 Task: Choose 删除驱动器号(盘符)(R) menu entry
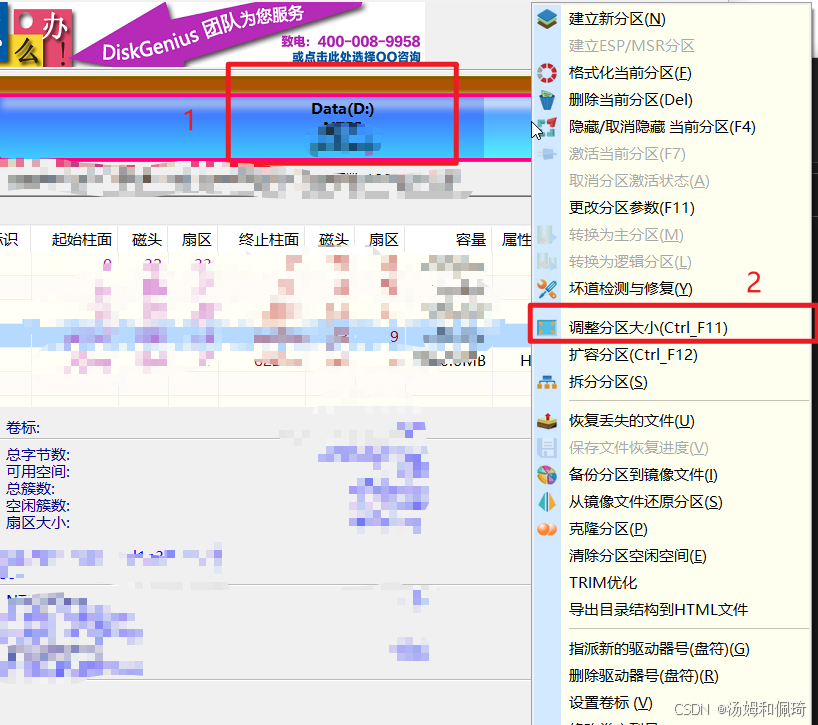(x=644, y=676)
